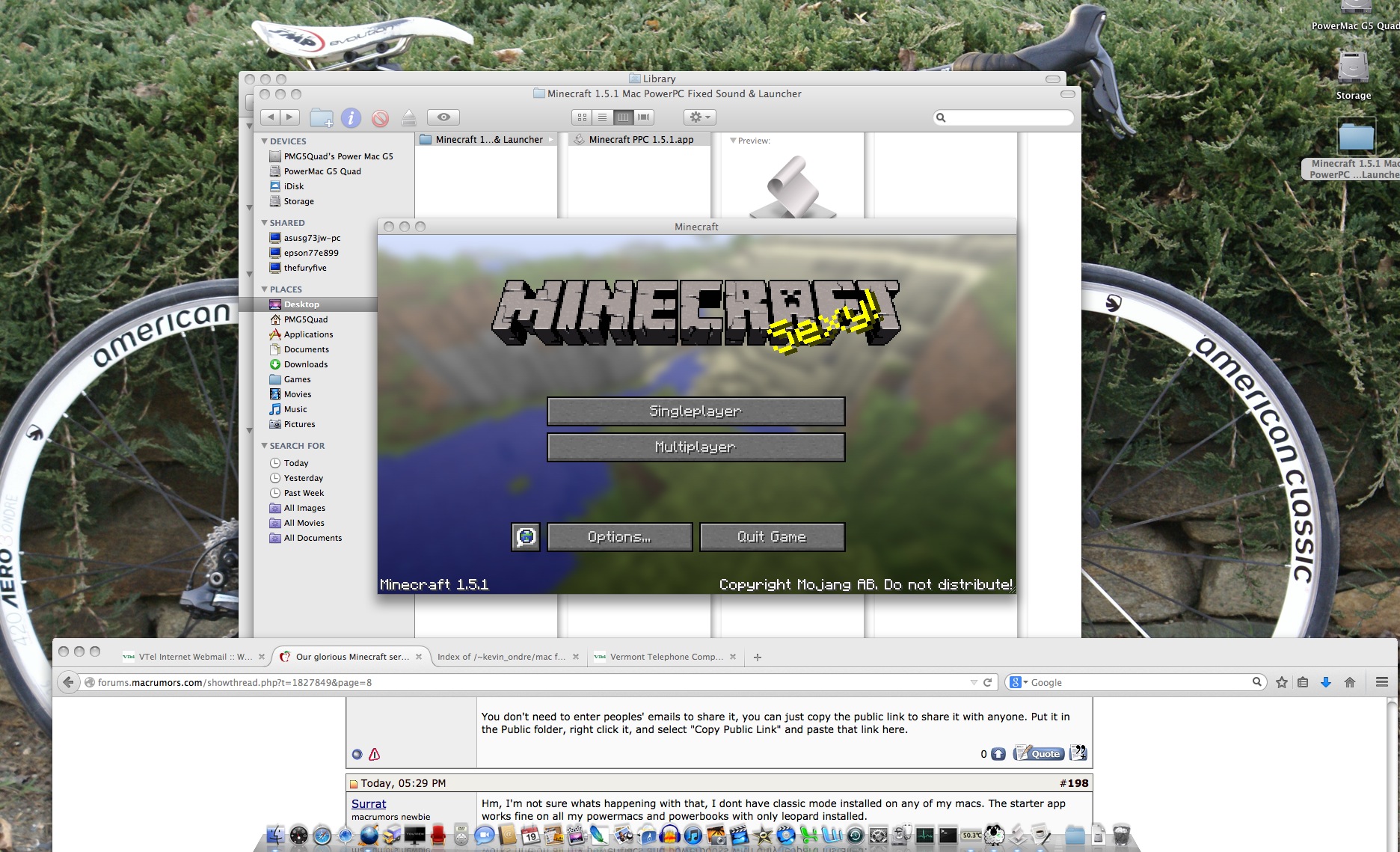Viewport: 1400px width, 852px height.
Task: Click the Multiplayer button in Minecraft
Action: pyautogui.click(x=696, y=447)
